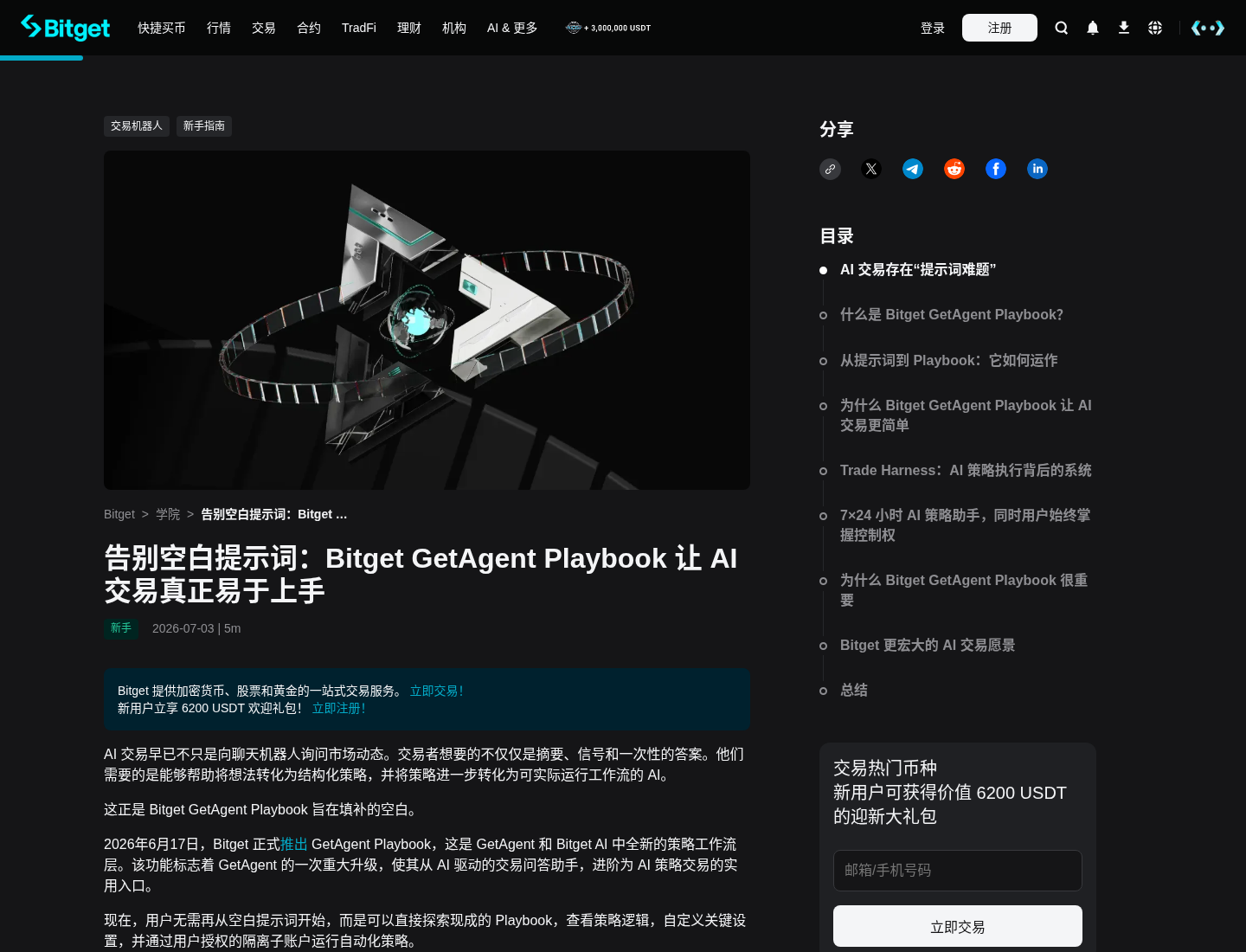1246x952 pixels.
Task: Select the 交易机器人 category tag
Action: click(137, 126)
